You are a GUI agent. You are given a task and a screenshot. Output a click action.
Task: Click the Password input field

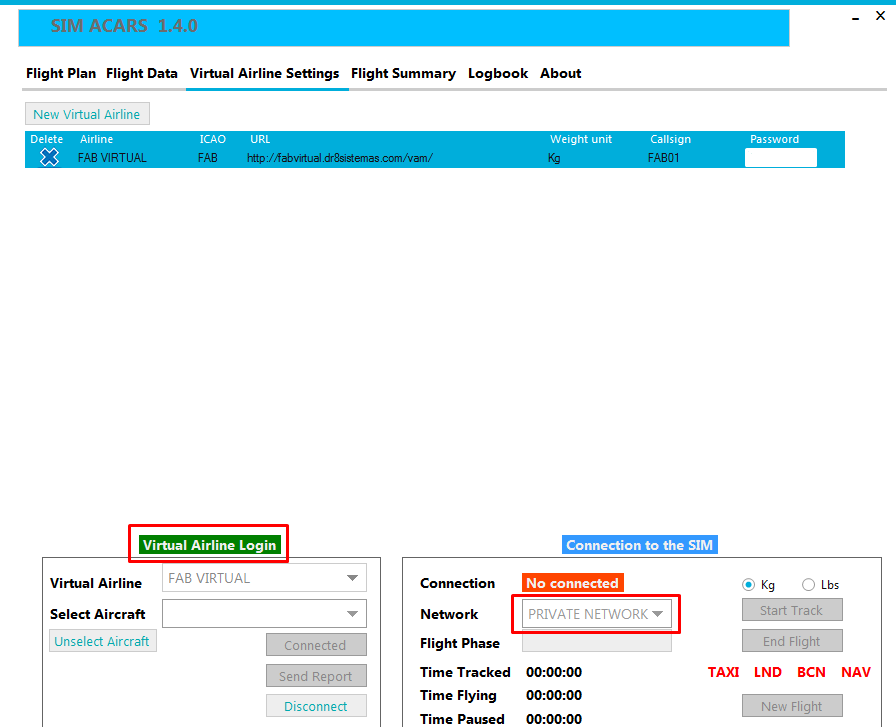click(781, 157)
